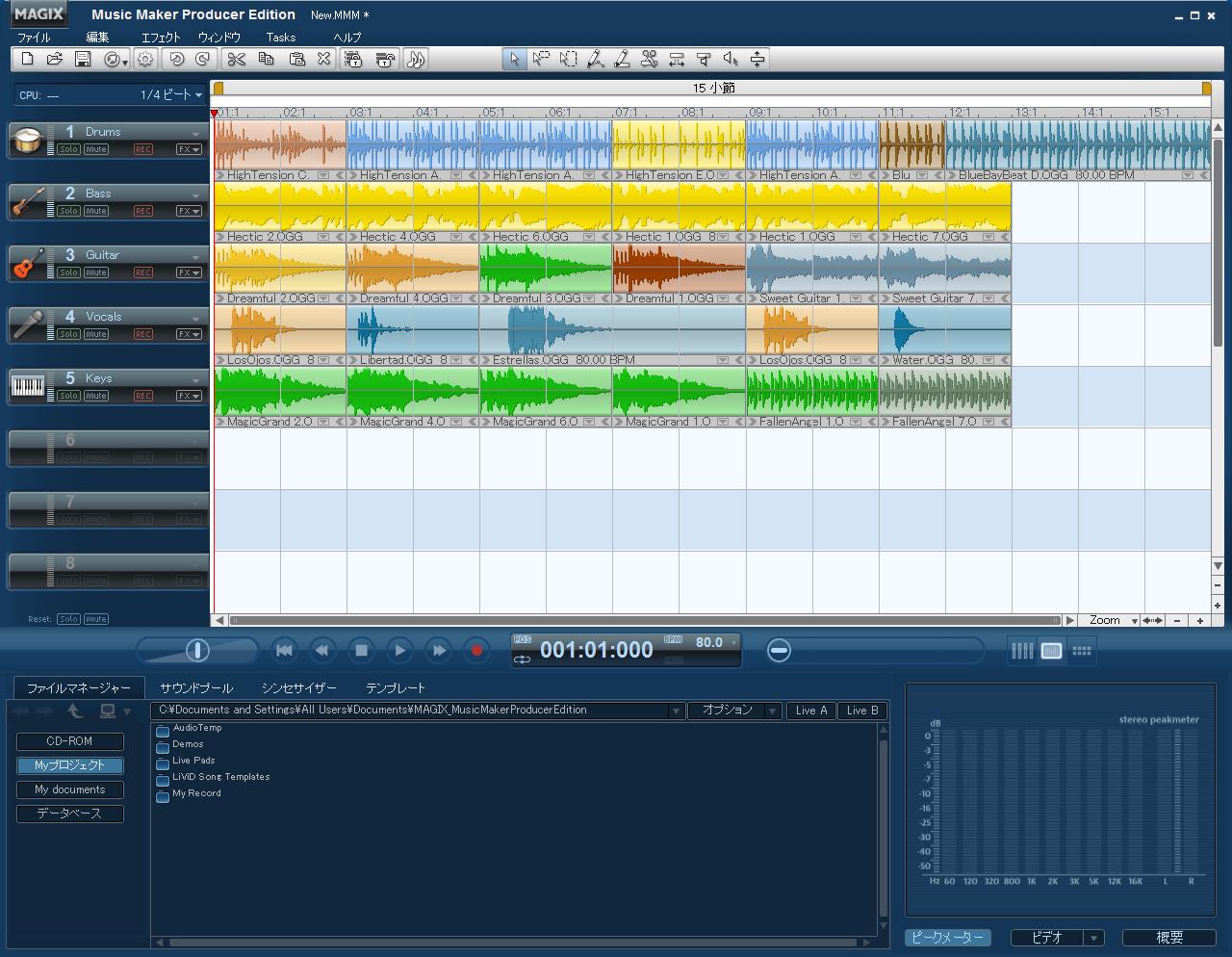The image size is (1232, 957).
Task: Go up one folder level in file manager
Action: [75, 711]
